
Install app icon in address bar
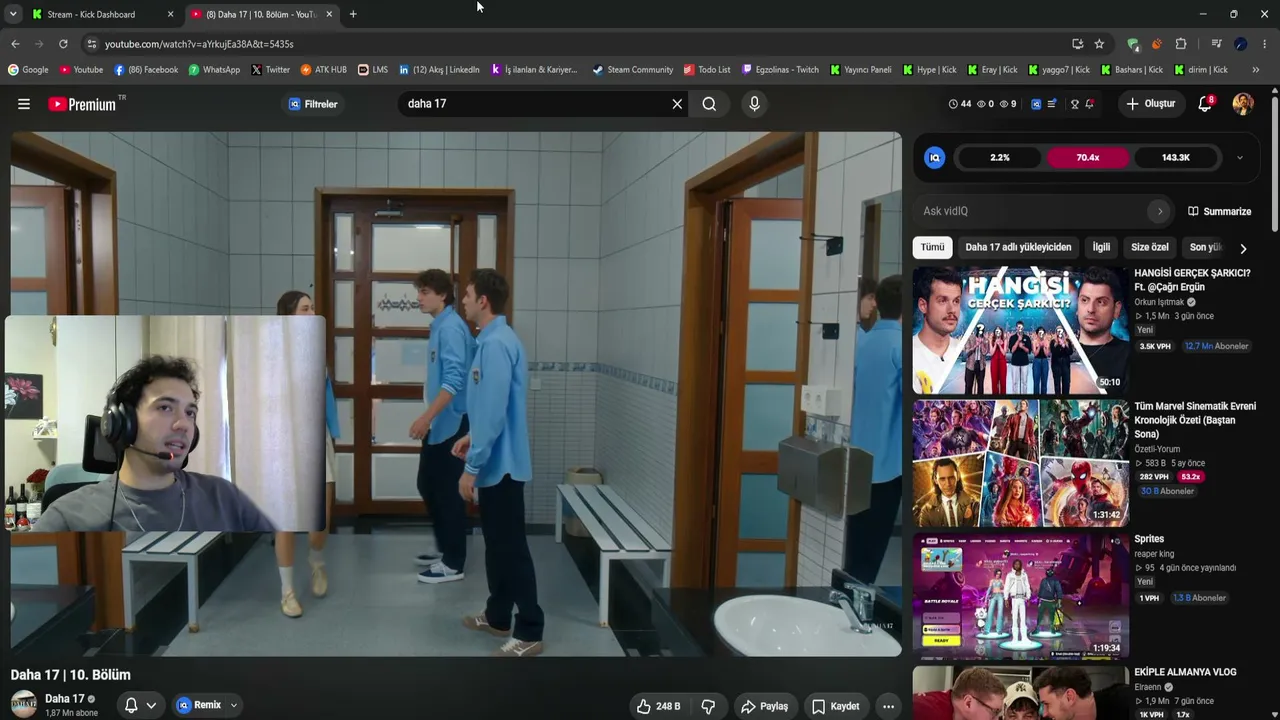click(x=1077, y=44)
